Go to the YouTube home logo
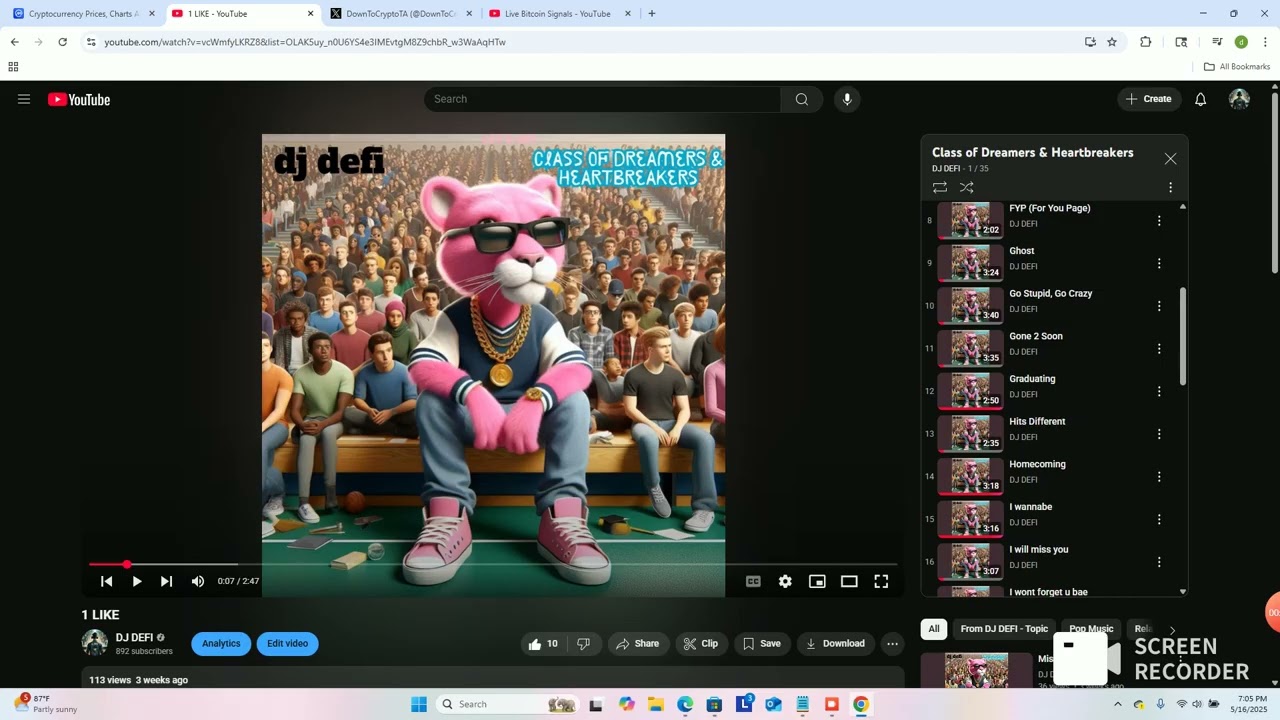 [x=79, y=99]
